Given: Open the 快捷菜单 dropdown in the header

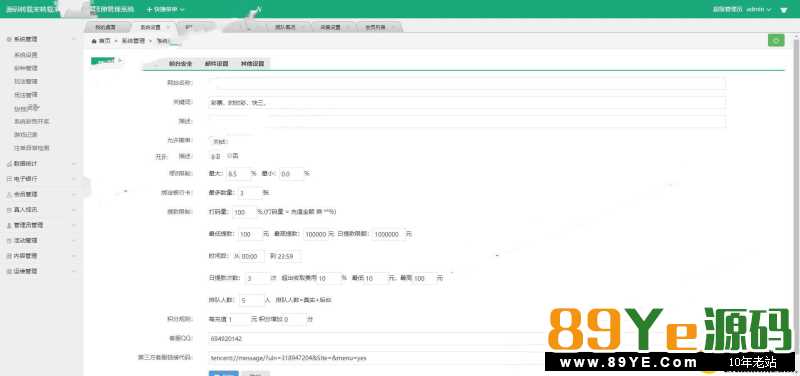Looking at the screenshot, I should point(166,10).
